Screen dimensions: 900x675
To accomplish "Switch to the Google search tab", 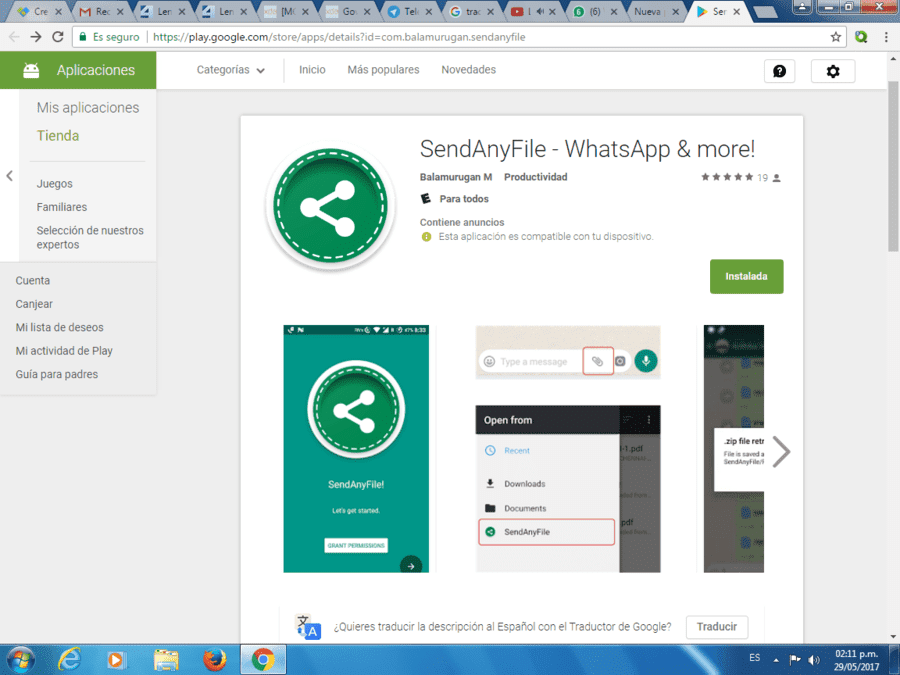I will (x=472, y=11).
